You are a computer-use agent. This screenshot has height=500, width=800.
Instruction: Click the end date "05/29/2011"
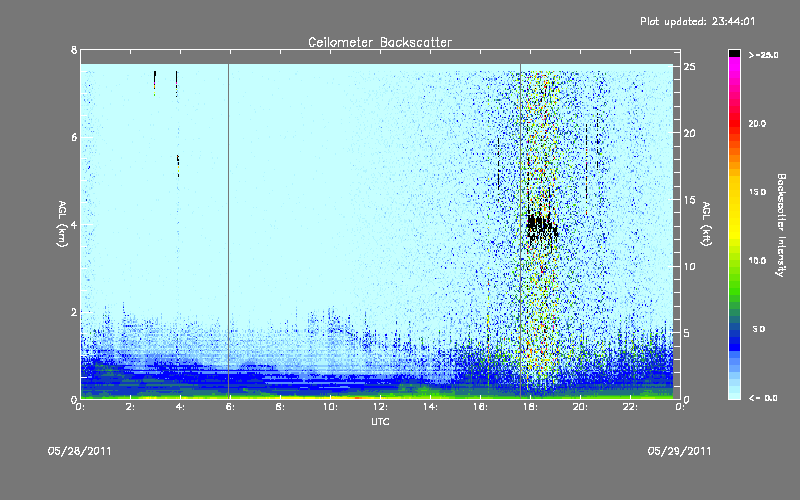click(x=679, y=451)
